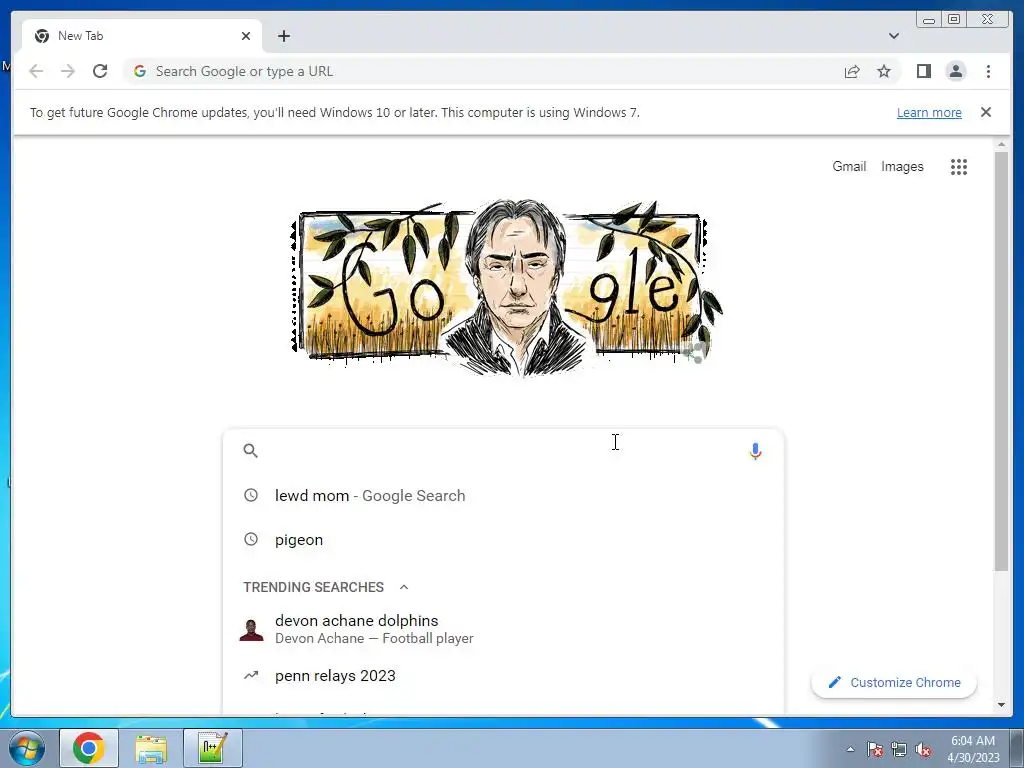
Task: Click the share page icon in address bar
Action: tap(852, 71)
